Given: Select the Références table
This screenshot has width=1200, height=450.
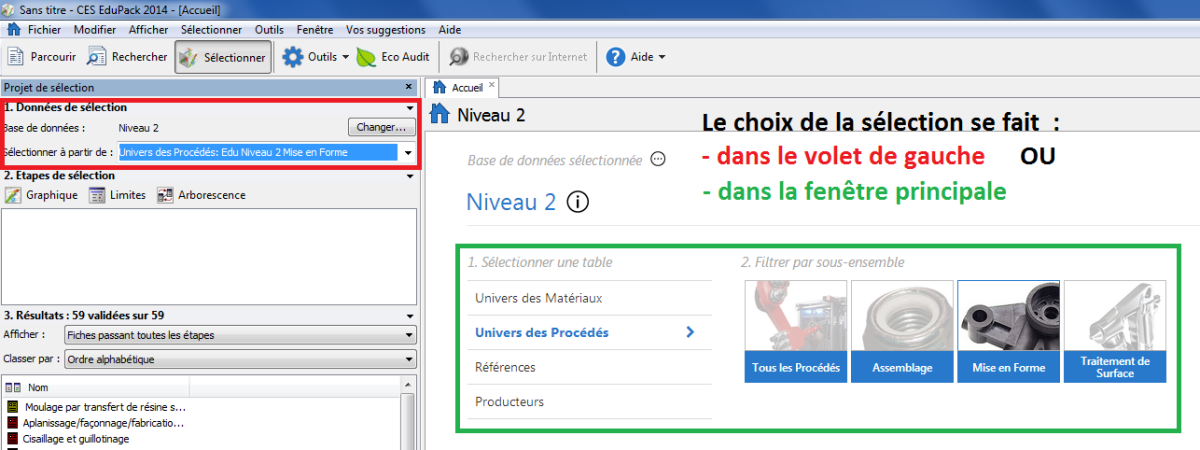Looking at the screenshot, I should click(590, 367).
